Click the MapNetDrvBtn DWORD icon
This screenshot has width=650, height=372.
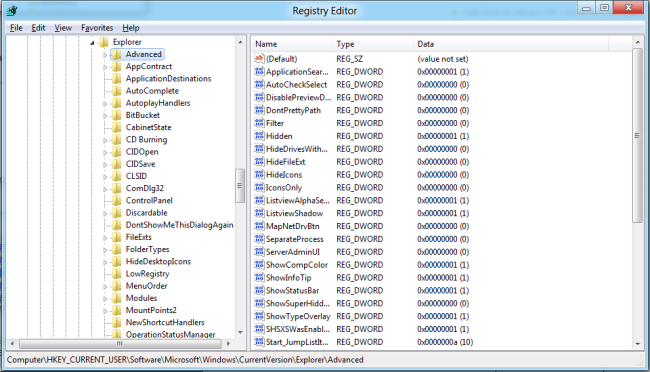[259, 226]
